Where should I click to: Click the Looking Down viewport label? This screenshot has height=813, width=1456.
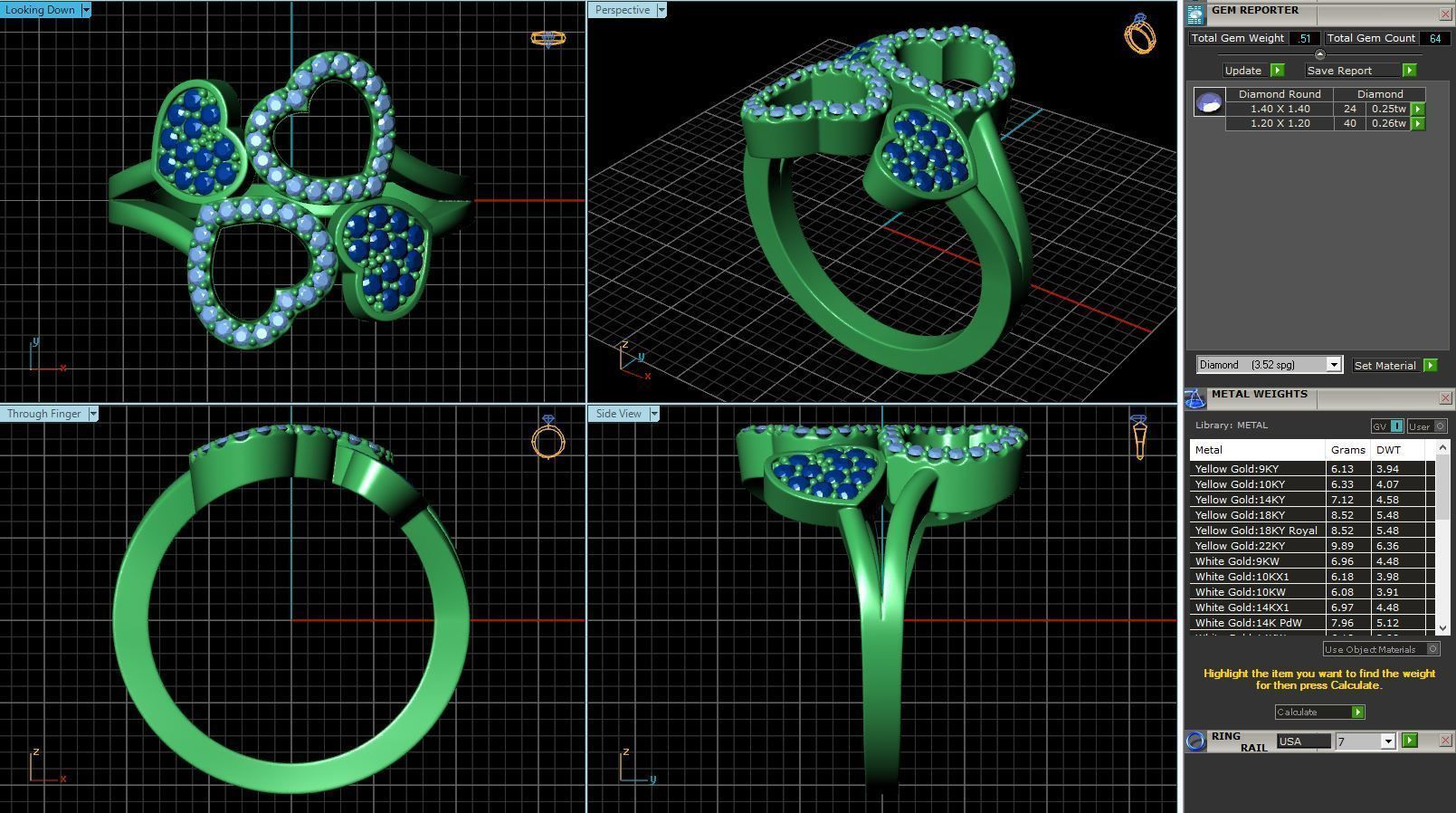coord(41,10)
